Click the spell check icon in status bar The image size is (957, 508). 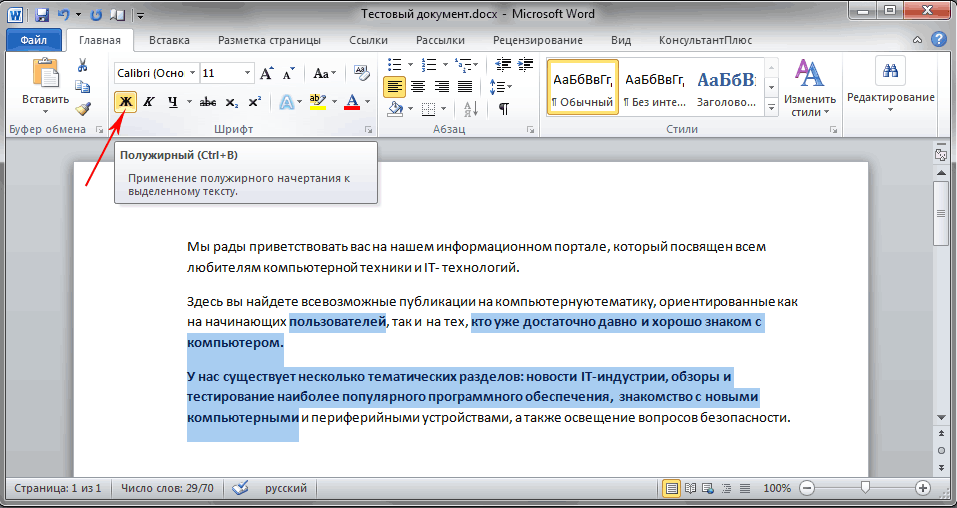[x=241, y=488]
